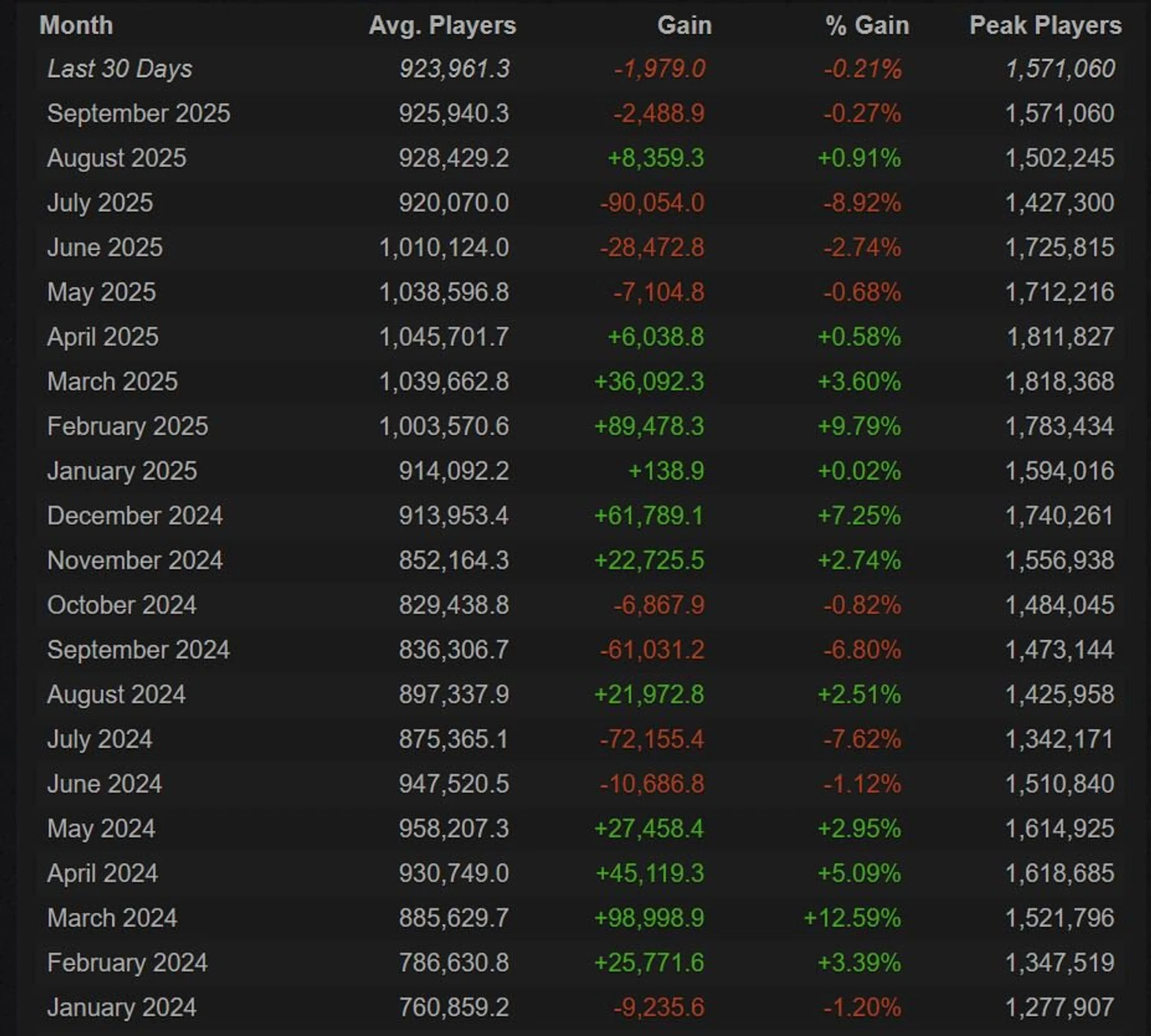This screenshot has width=1151, height=1036.
Task: Select January 2024 peak players 1,277,907
Action: click(1060, 1008)
